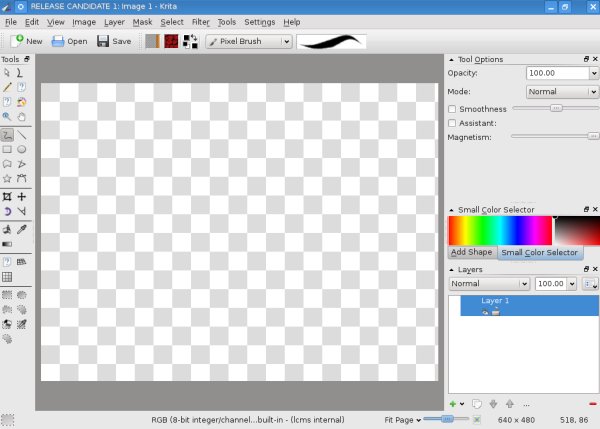Click the Opacity 100.00 input field
This screenshot has width=600, height=429.
[558, 73]
